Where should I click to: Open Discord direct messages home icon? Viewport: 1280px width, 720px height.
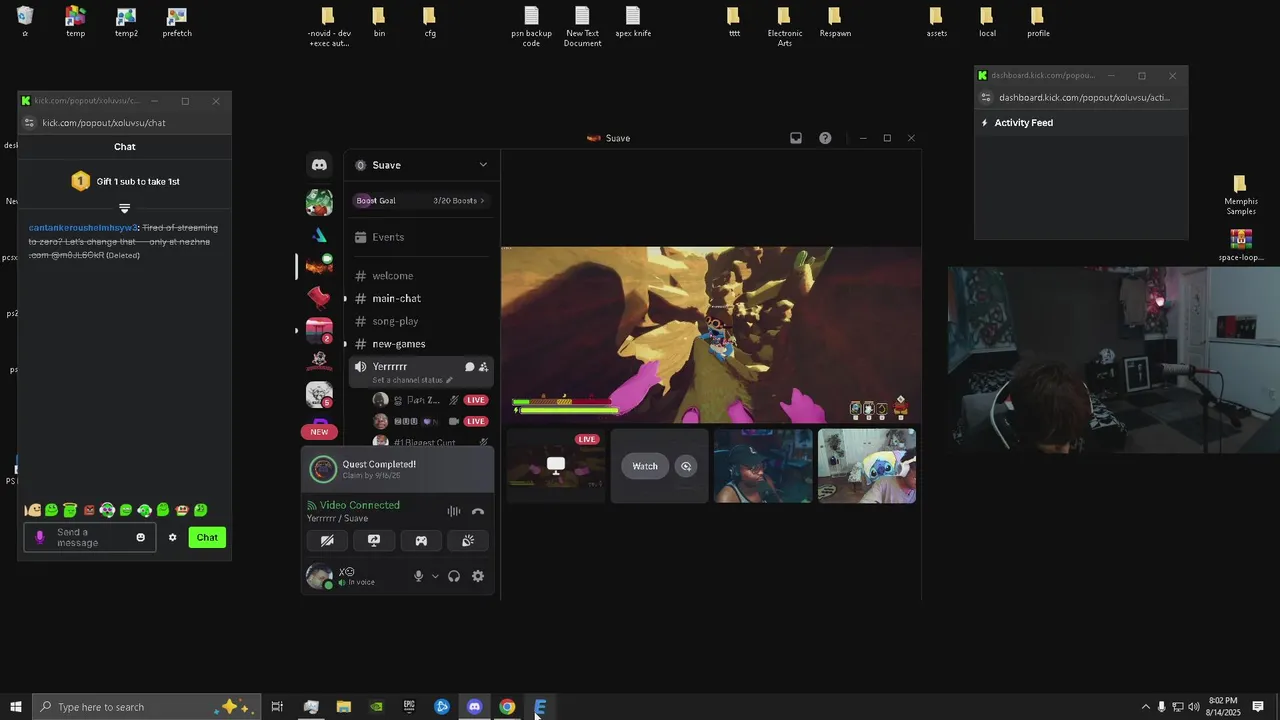point(319,165)
